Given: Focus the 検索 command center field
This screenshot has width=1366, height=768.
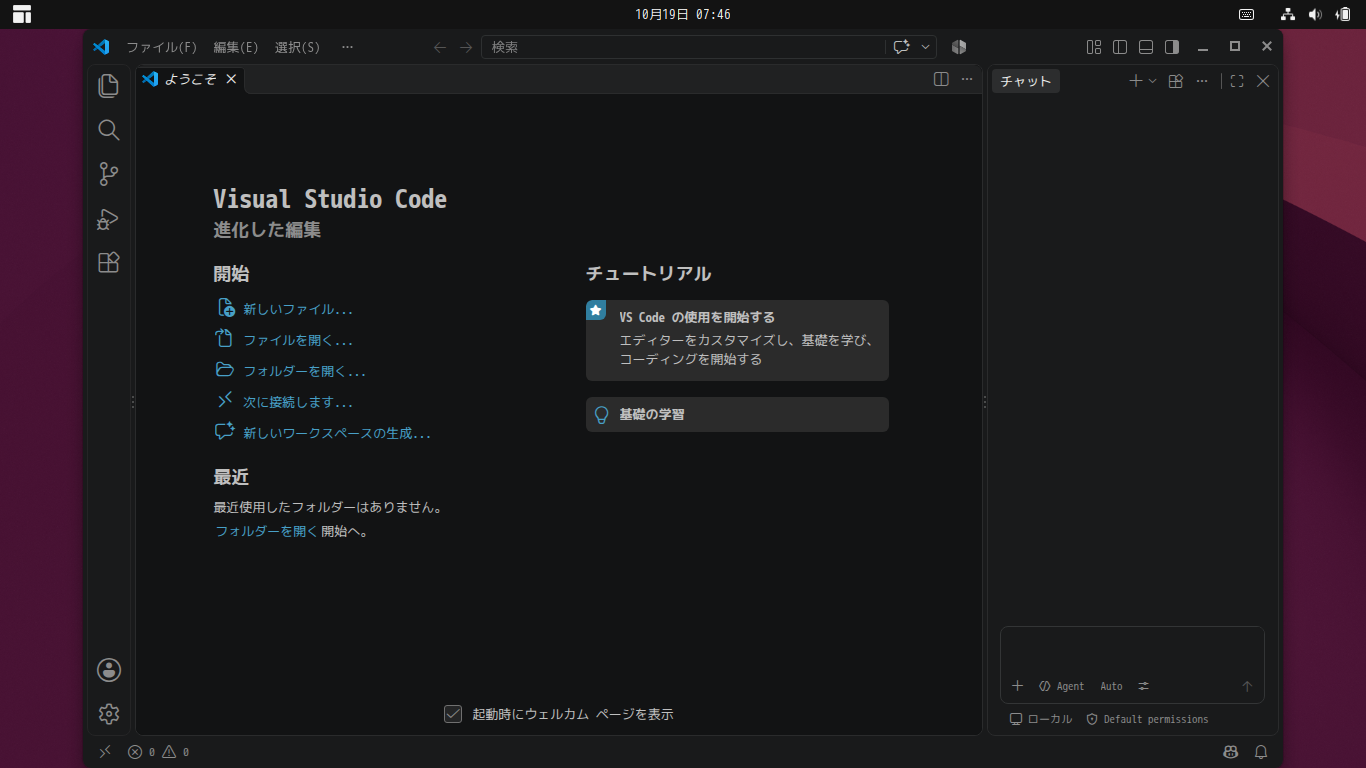Looking at the screenshot, I should coord(683,47).
